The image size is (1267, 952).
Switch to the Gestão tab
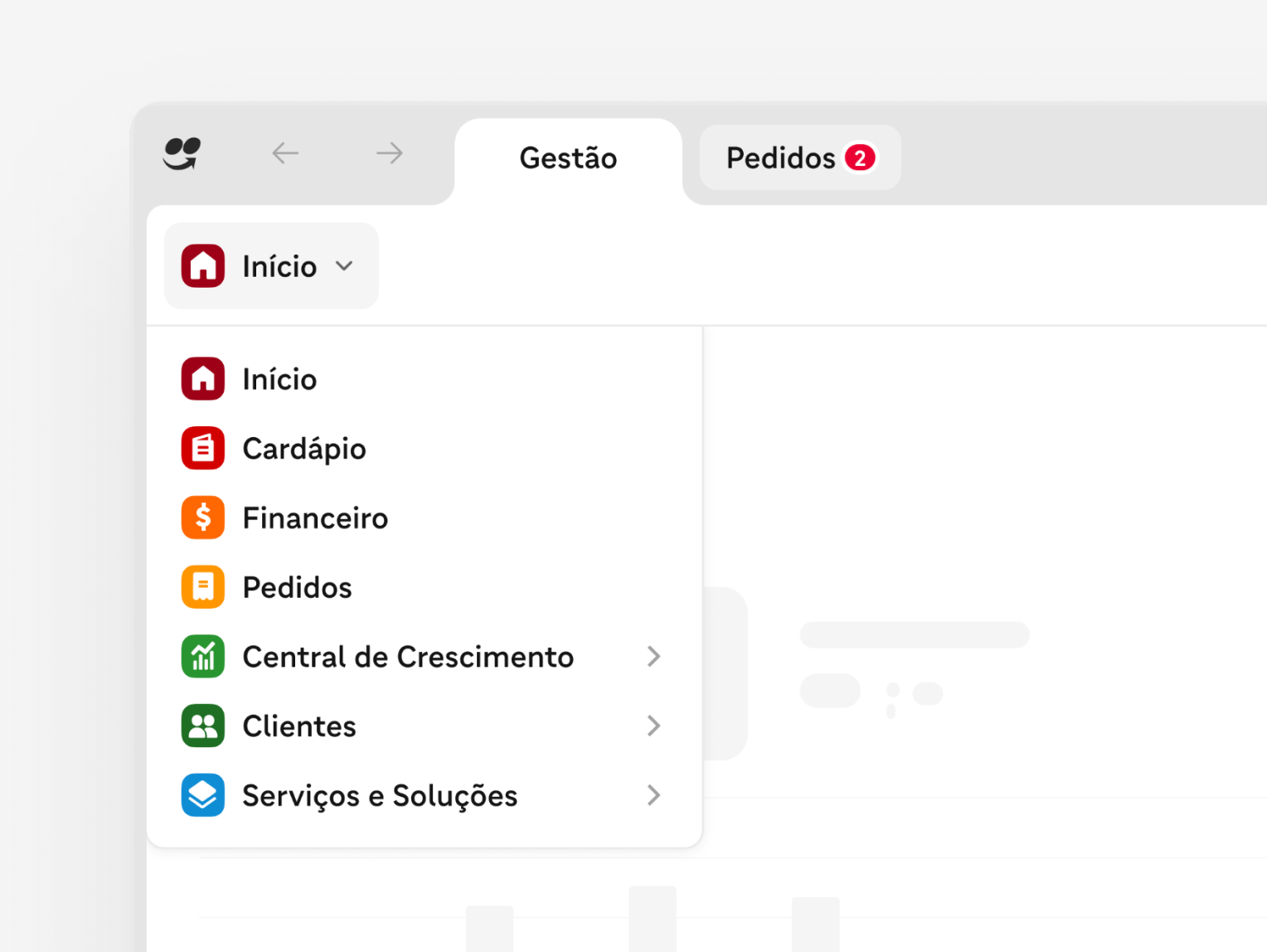pos(568,158)
